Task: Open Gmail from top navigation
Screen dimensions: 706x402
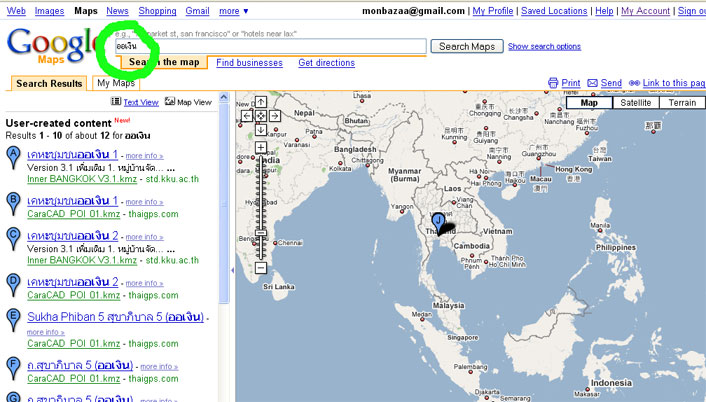Action: pyautogui.click(x=197, y=11)
